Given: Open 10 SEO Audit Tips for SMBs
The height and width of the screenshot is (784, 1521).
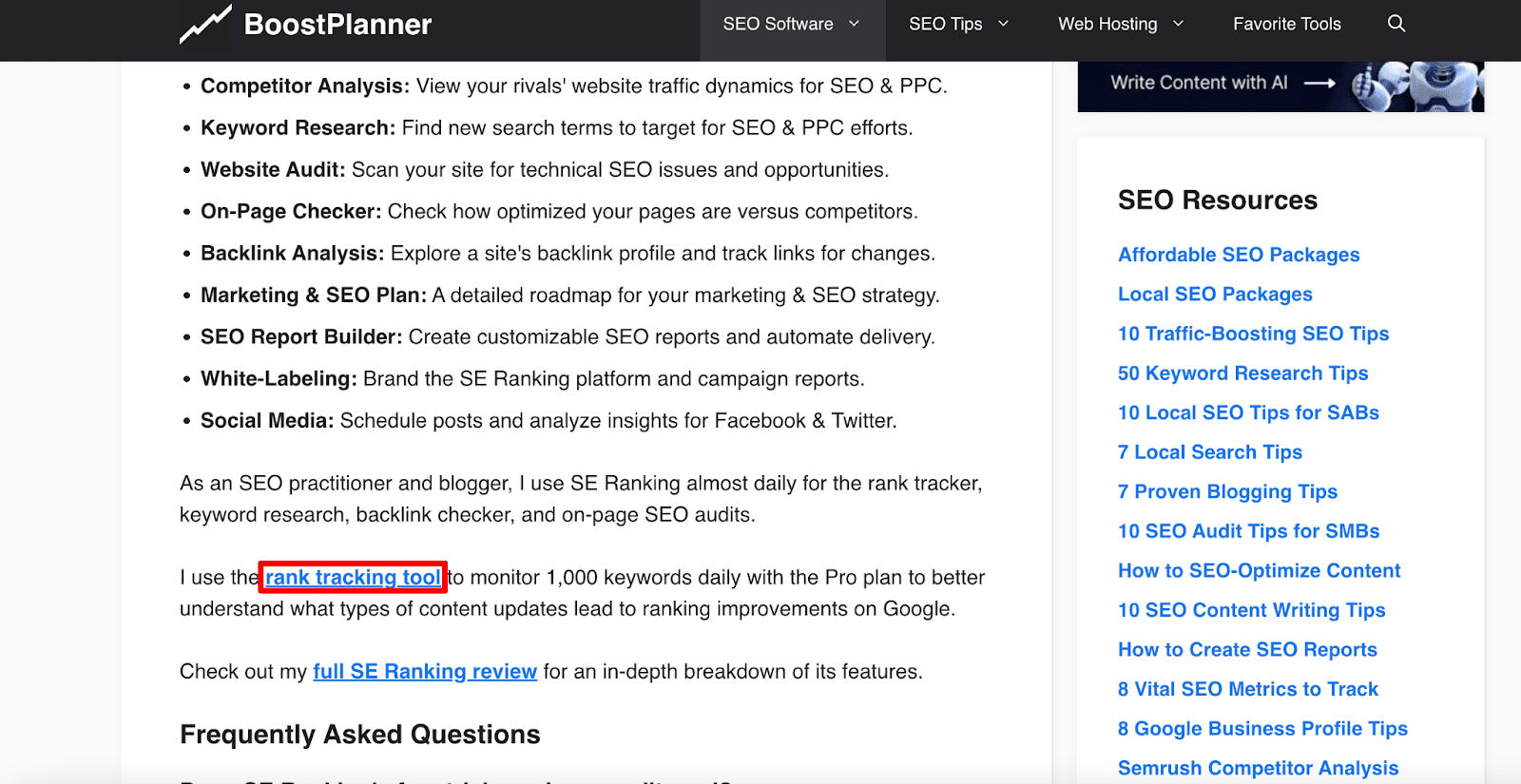Looking at the screenshot, I should (x=1248, y=531).
